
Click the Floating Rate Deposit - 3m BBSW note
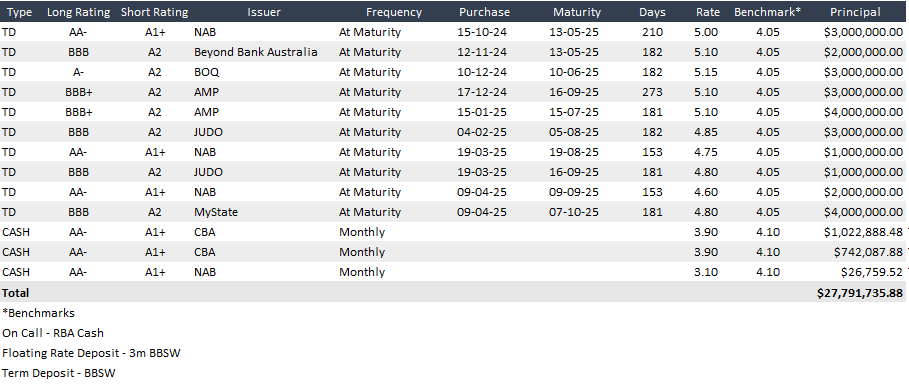tap(91, 353)
